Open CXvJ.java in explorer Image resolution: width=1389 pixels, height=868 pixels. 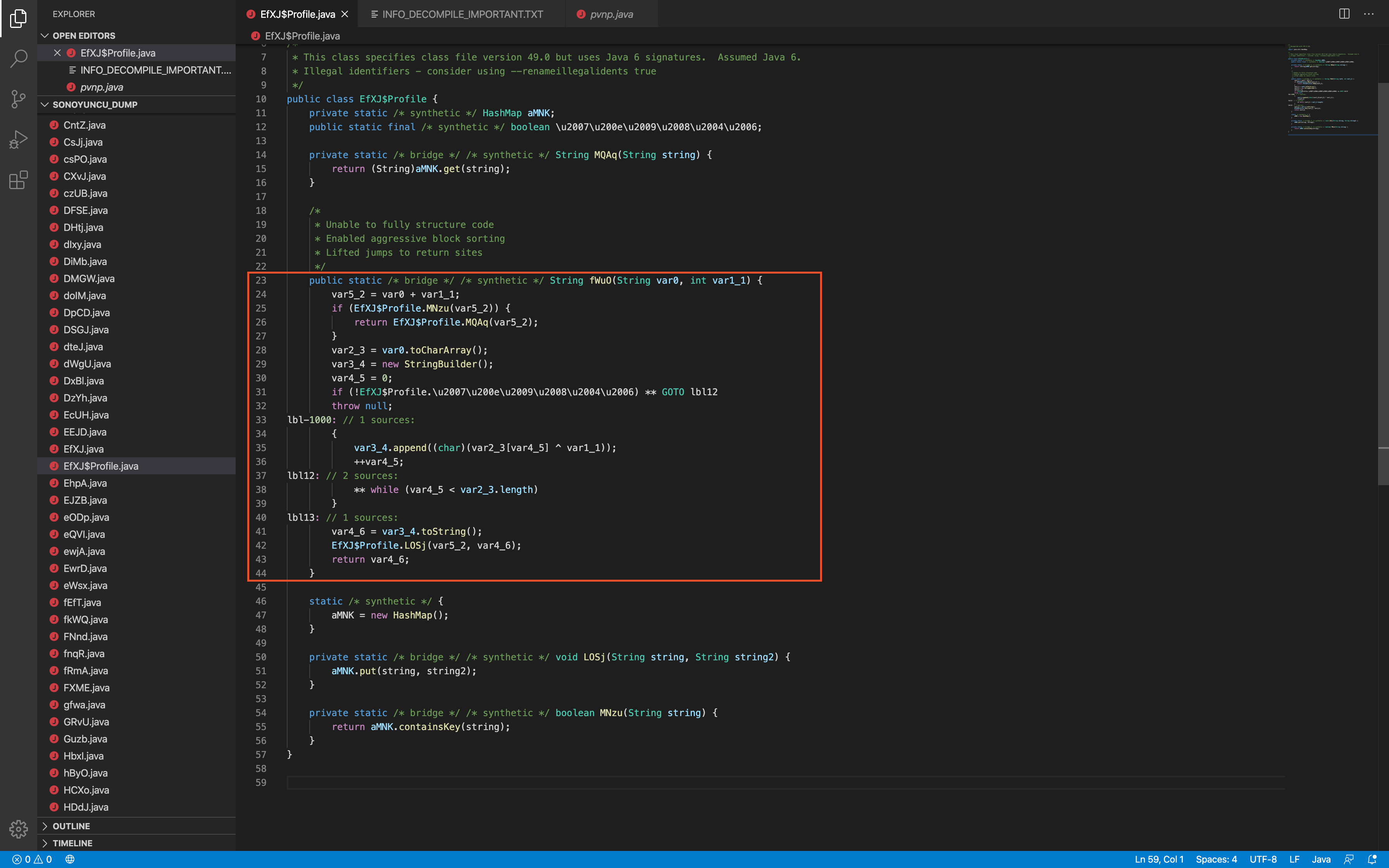(x=136, y=176)
